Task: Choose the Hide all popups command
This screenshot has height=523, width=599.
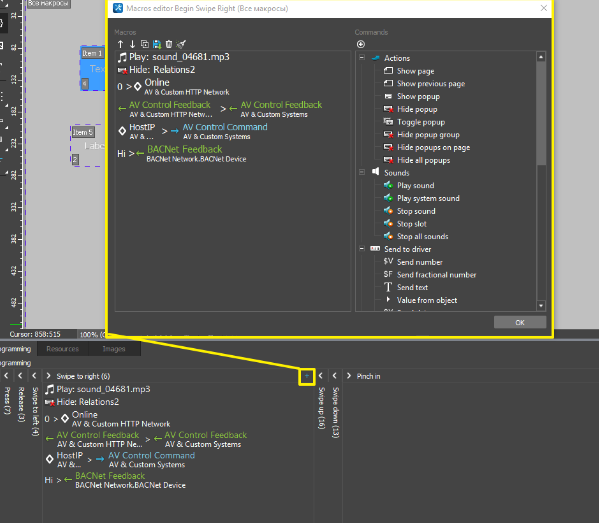Action: 424,160
